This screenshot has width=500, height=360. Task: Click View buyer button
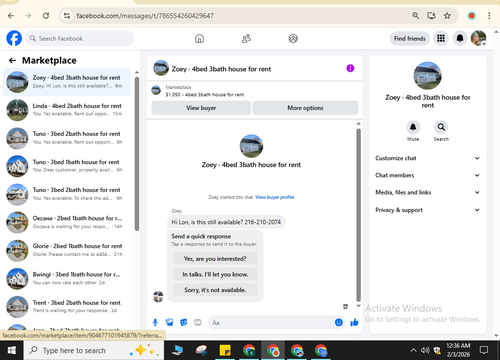point(201,108)
